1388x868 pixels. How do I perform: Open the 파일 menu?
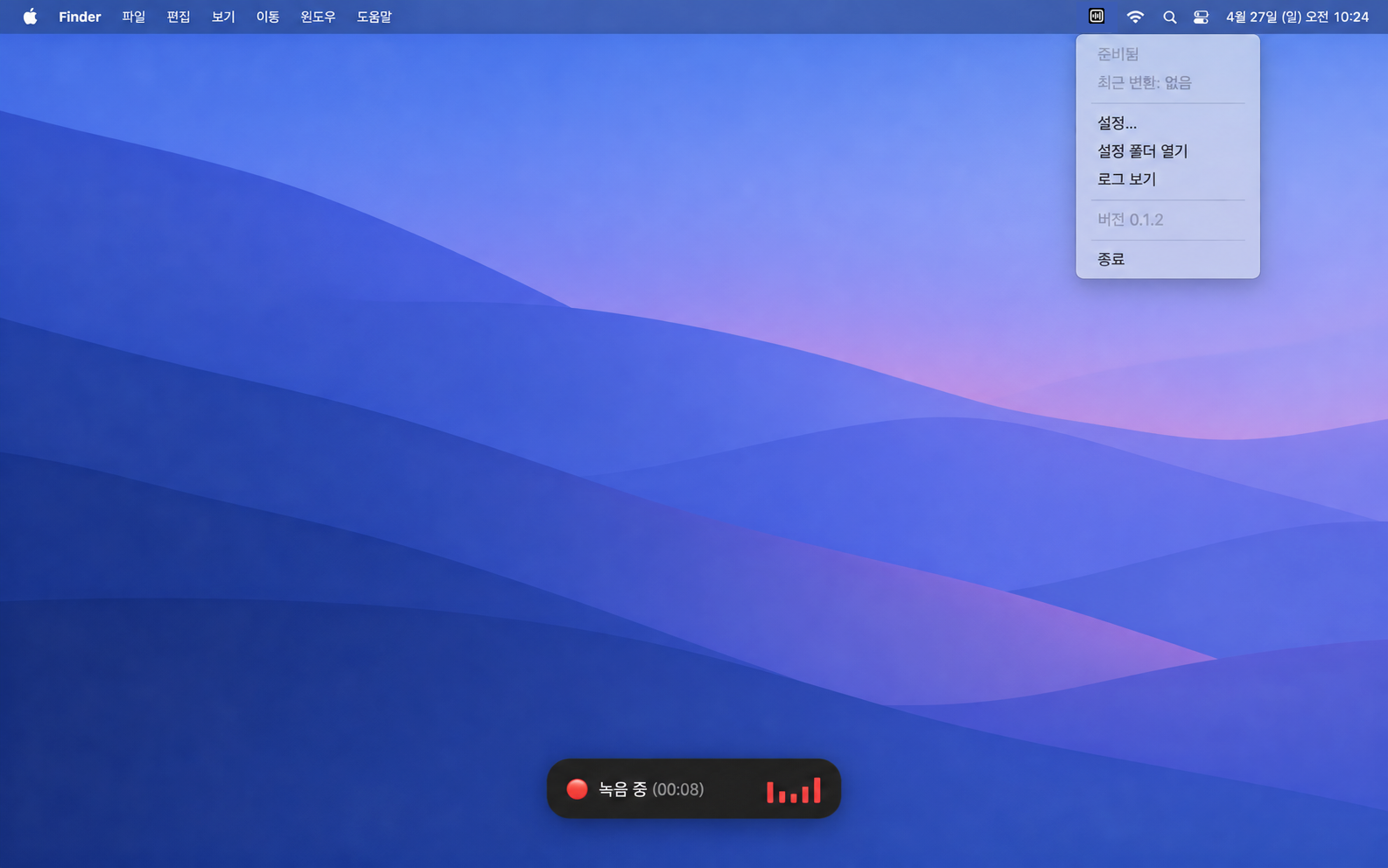pos(134,17)
